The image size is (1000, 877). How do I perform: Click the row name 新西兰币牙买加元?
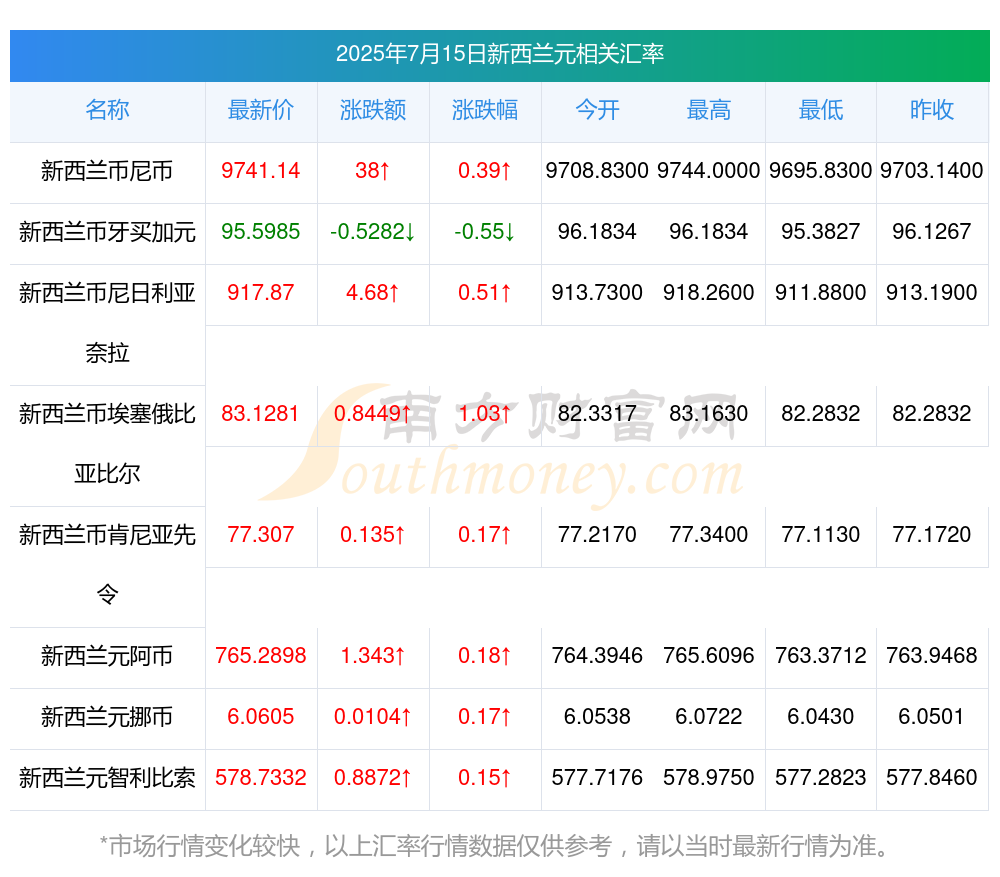click(x=107, y=232)
